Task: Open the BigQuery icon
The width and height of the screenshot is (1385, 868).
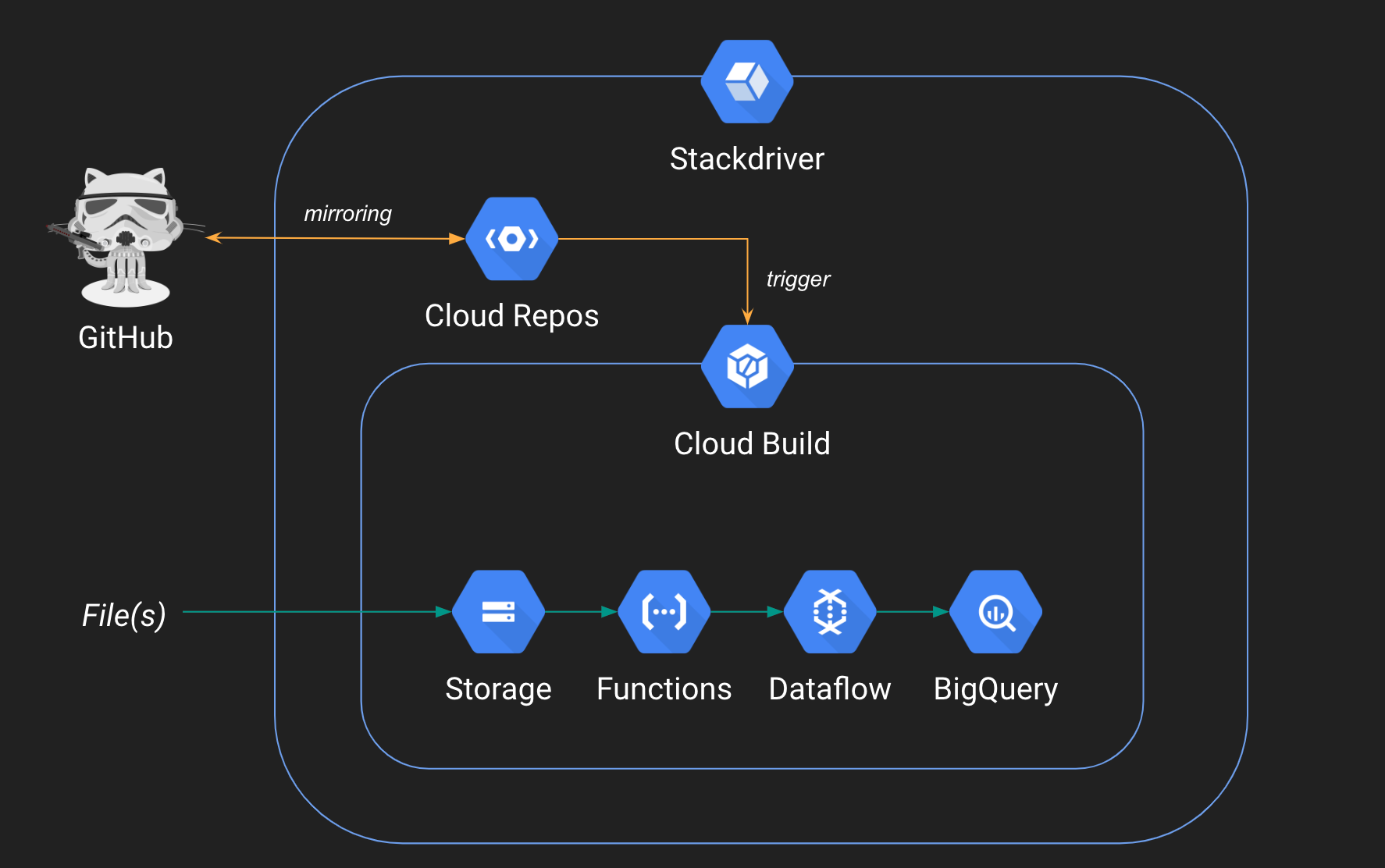Action: point(996,611)
